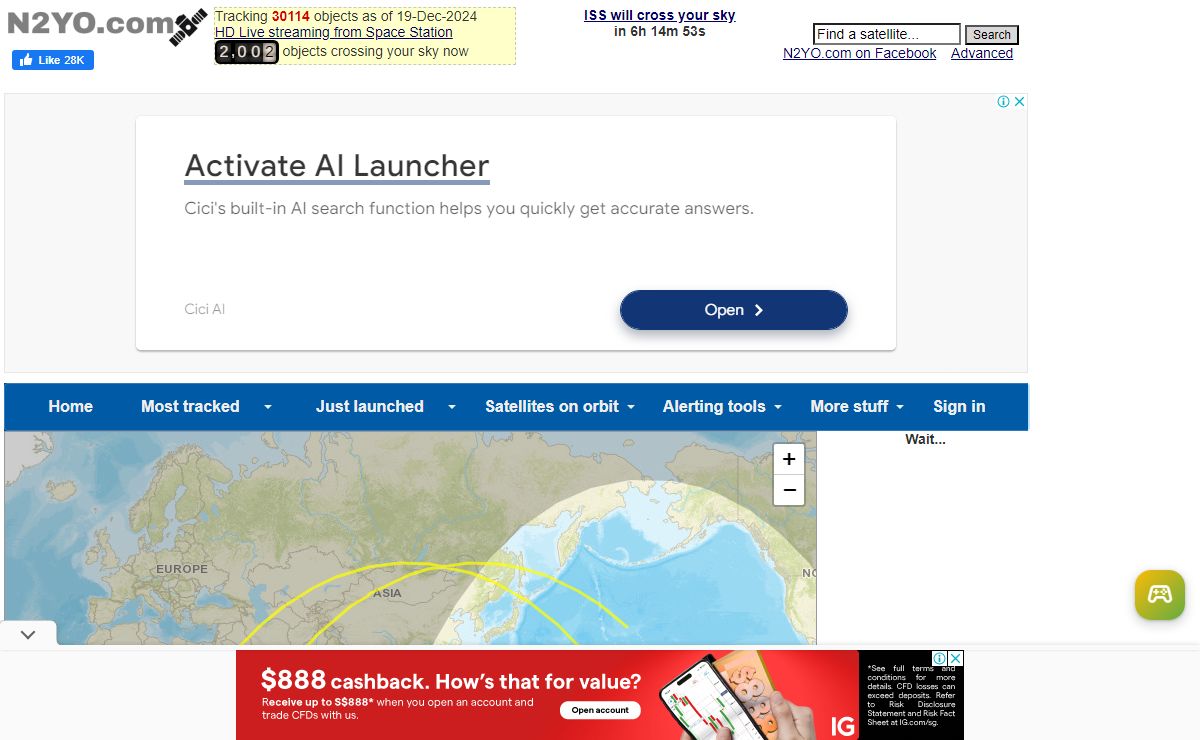
Task: Click the ad info icon in top banner
Action: click(1003, 101)
